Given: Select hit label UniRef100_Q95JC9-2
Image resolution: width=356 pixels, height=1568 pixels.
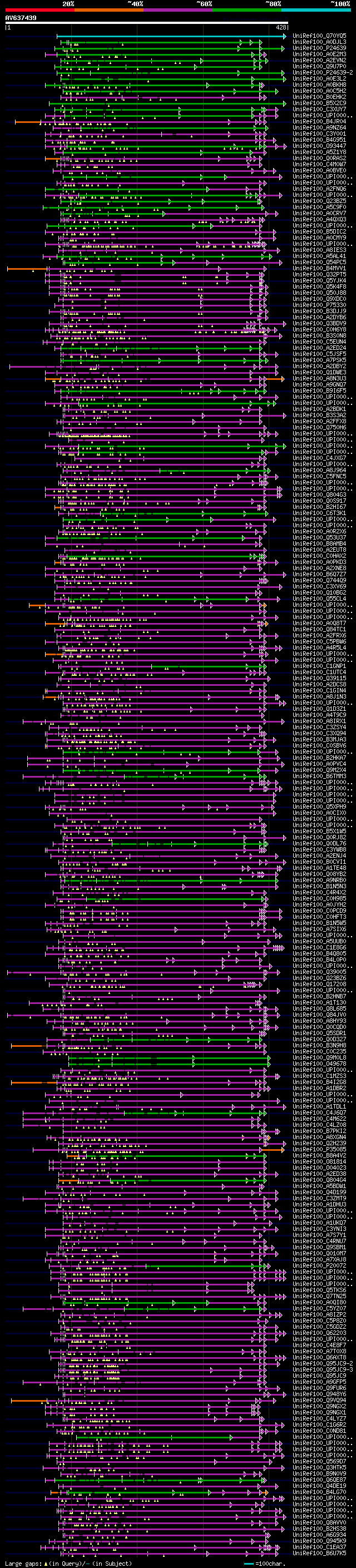Looking at the screenshot, I should [323, 1363].
